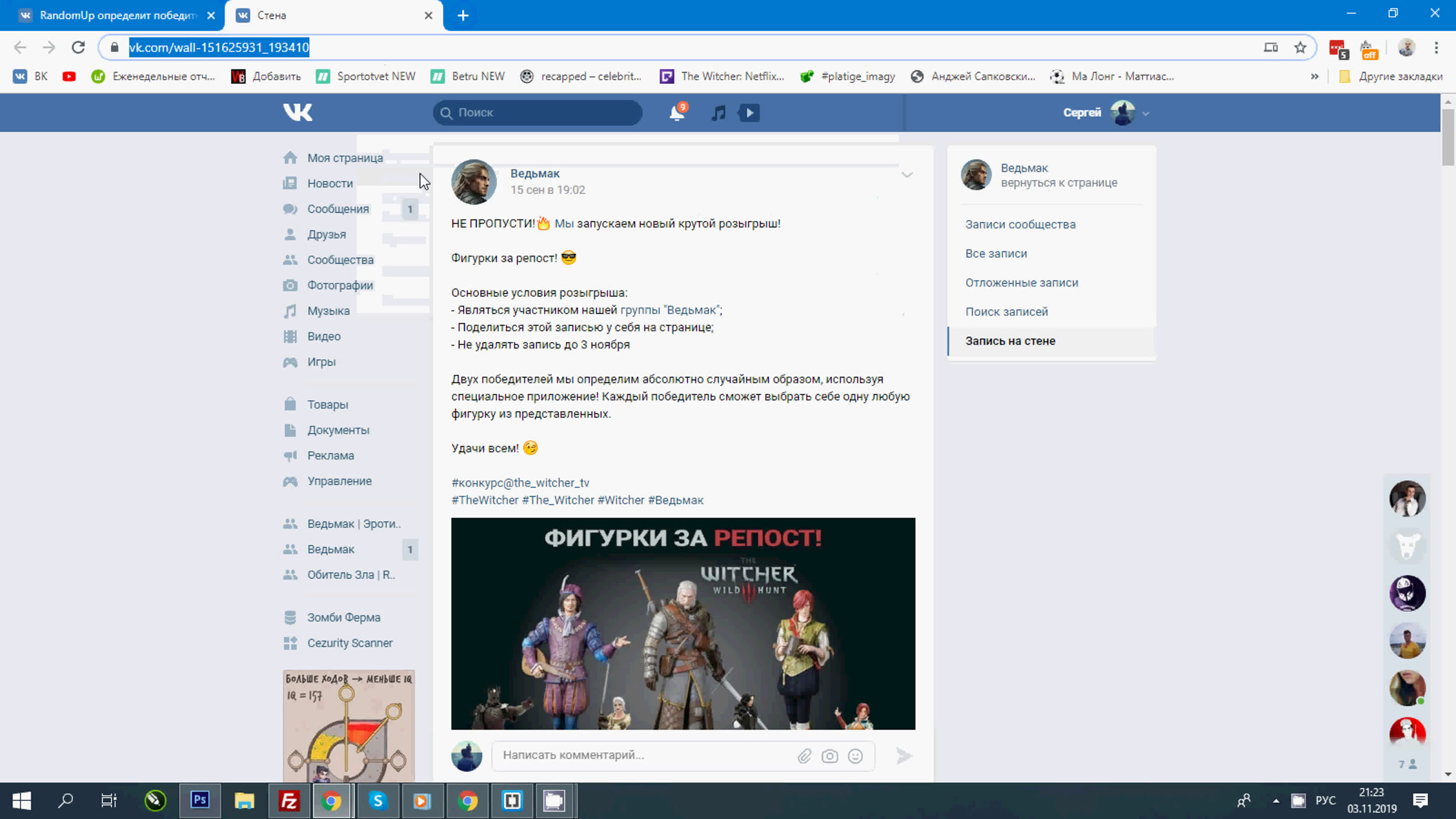The width and height of the screenshot is (1456, 819).
Task: Open the VK logo home link
Action: pyautogui.click(x=297, y=112)
